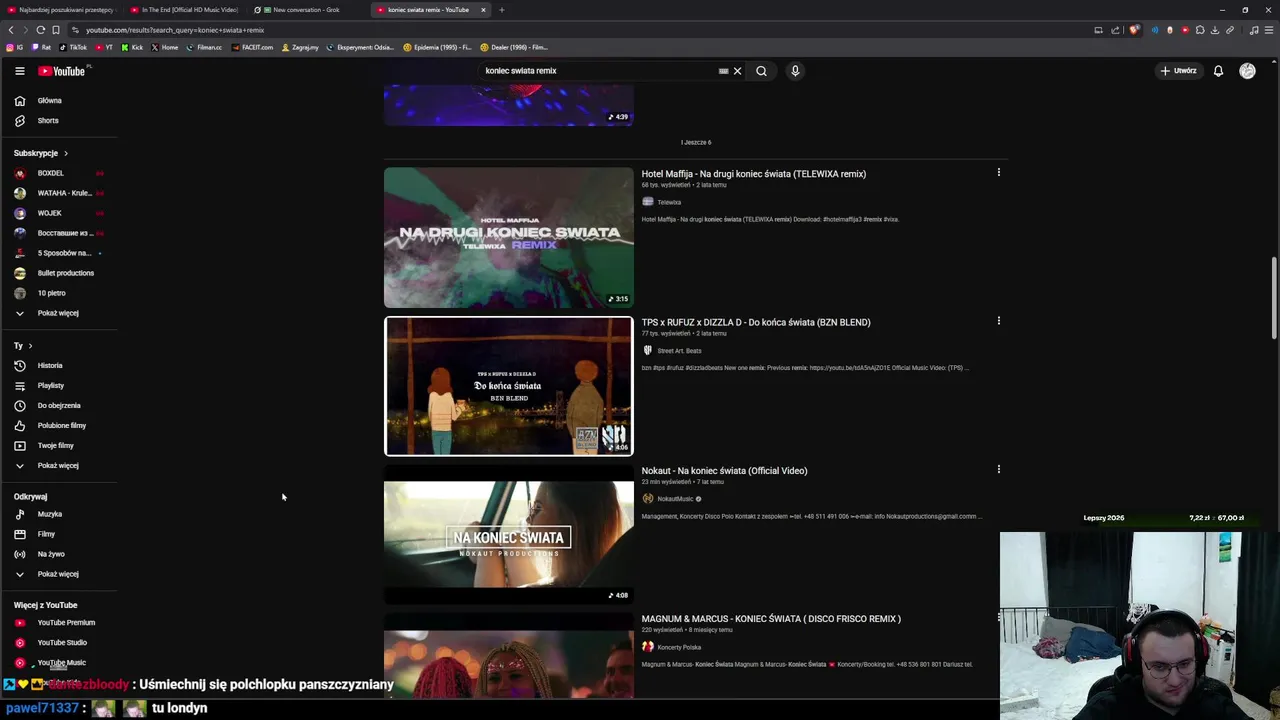This screenshot has height=720, width=1280.
Task: Click the YouTube logo
Action: point(62,71)
